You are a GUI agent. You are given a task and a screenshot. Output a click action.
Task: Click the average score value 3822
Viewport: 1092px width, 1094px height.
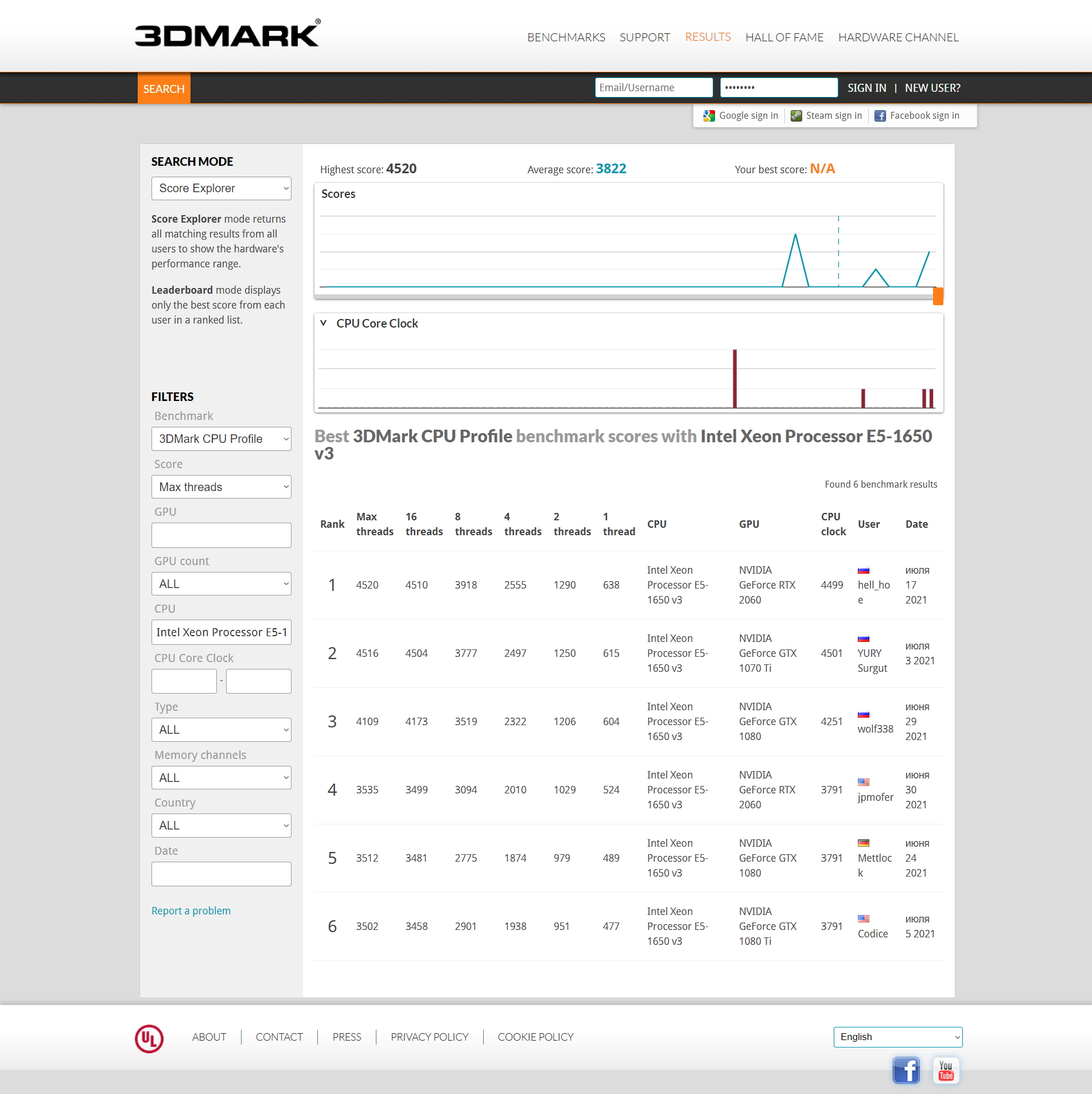pos(611,169)
